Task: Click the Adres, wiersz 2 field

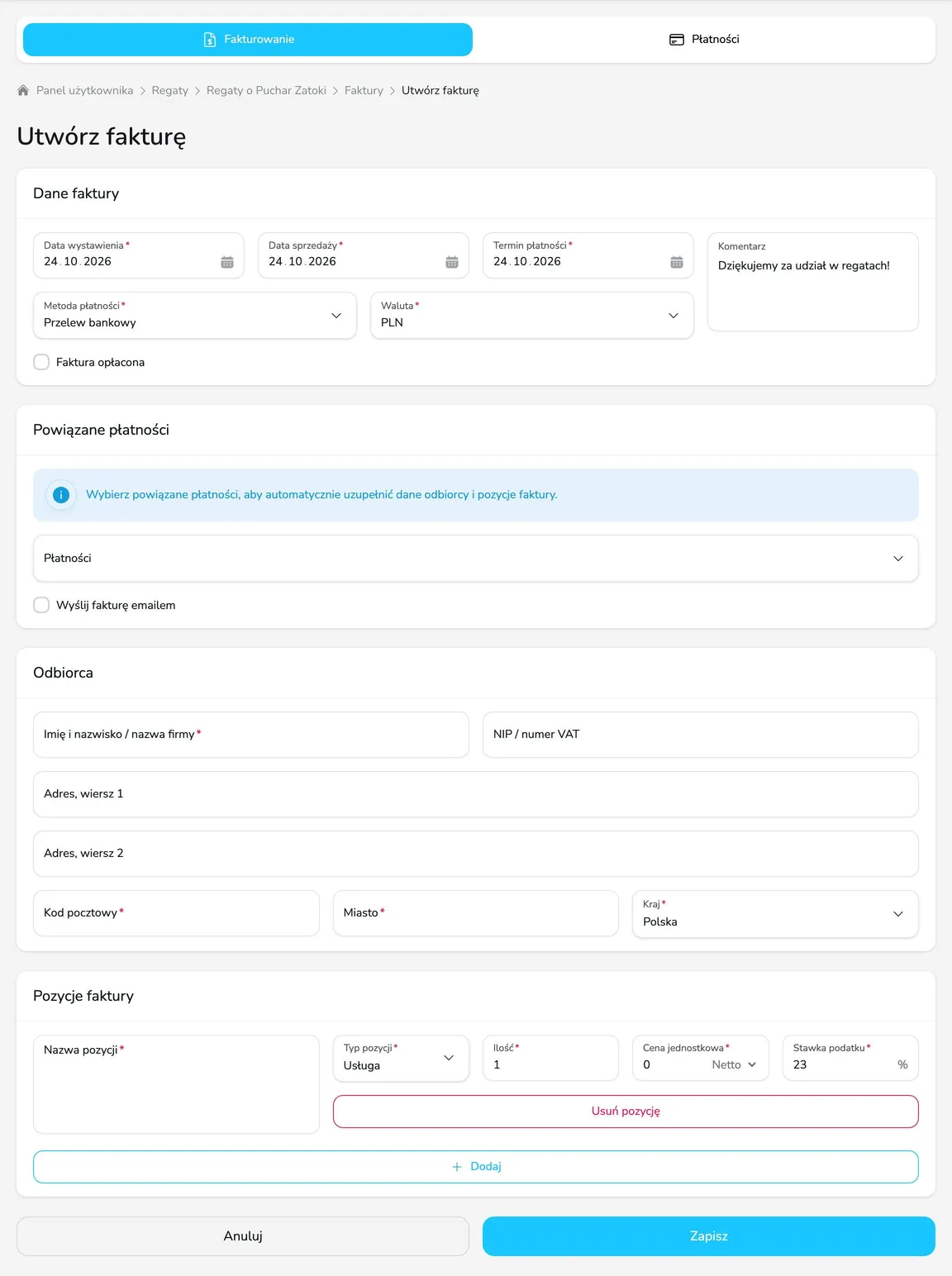Action: 476,854
